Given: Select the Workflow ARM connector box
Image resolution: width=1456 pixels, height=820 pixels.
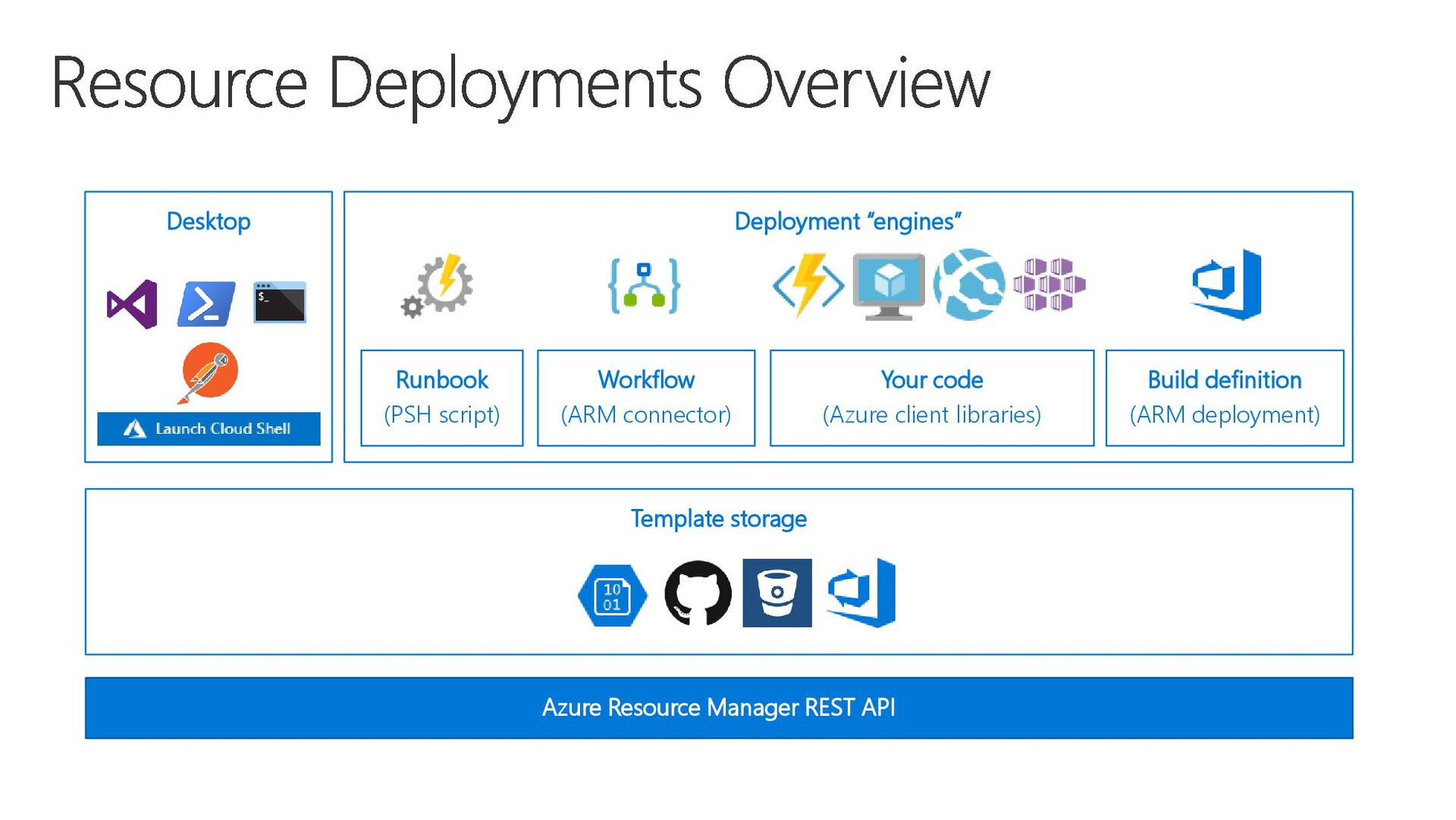Looking at the screenshot, I should tap(646, 397).
